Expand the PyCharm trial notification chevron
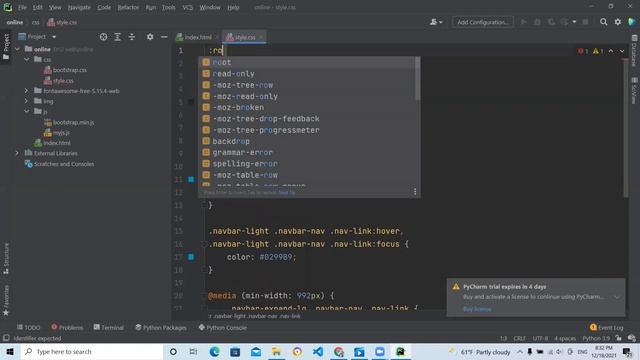This screenshot has width=640, height=360. (617, 297)
